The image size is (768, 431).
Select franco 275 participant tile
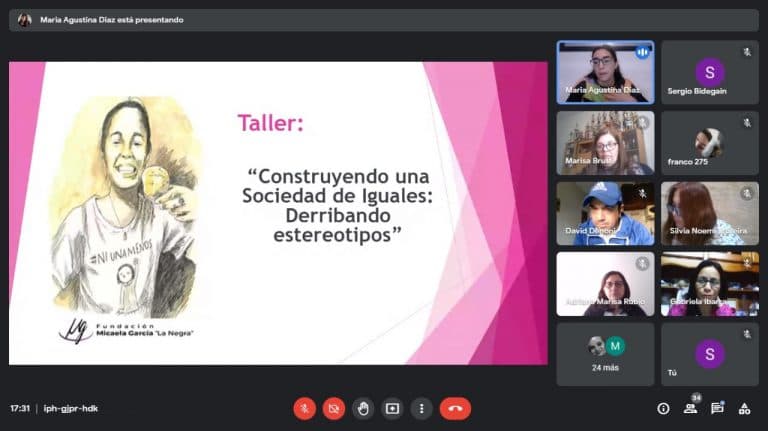[710, 143]
